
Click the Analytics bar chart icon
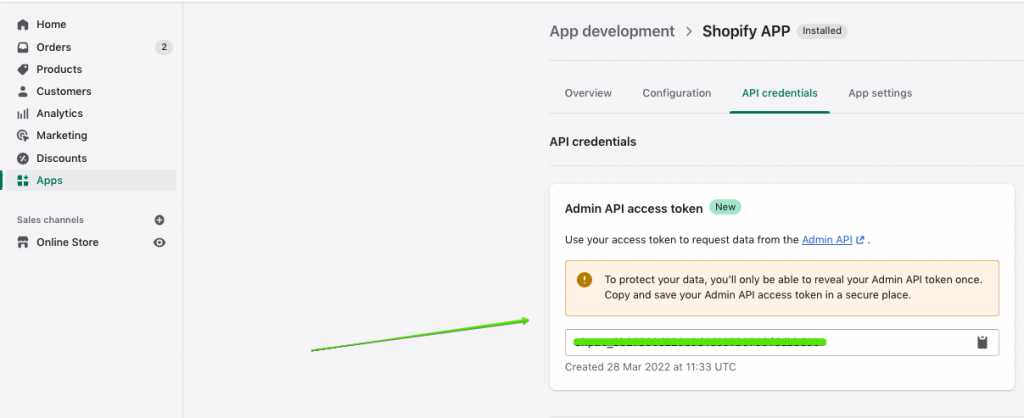23,113
